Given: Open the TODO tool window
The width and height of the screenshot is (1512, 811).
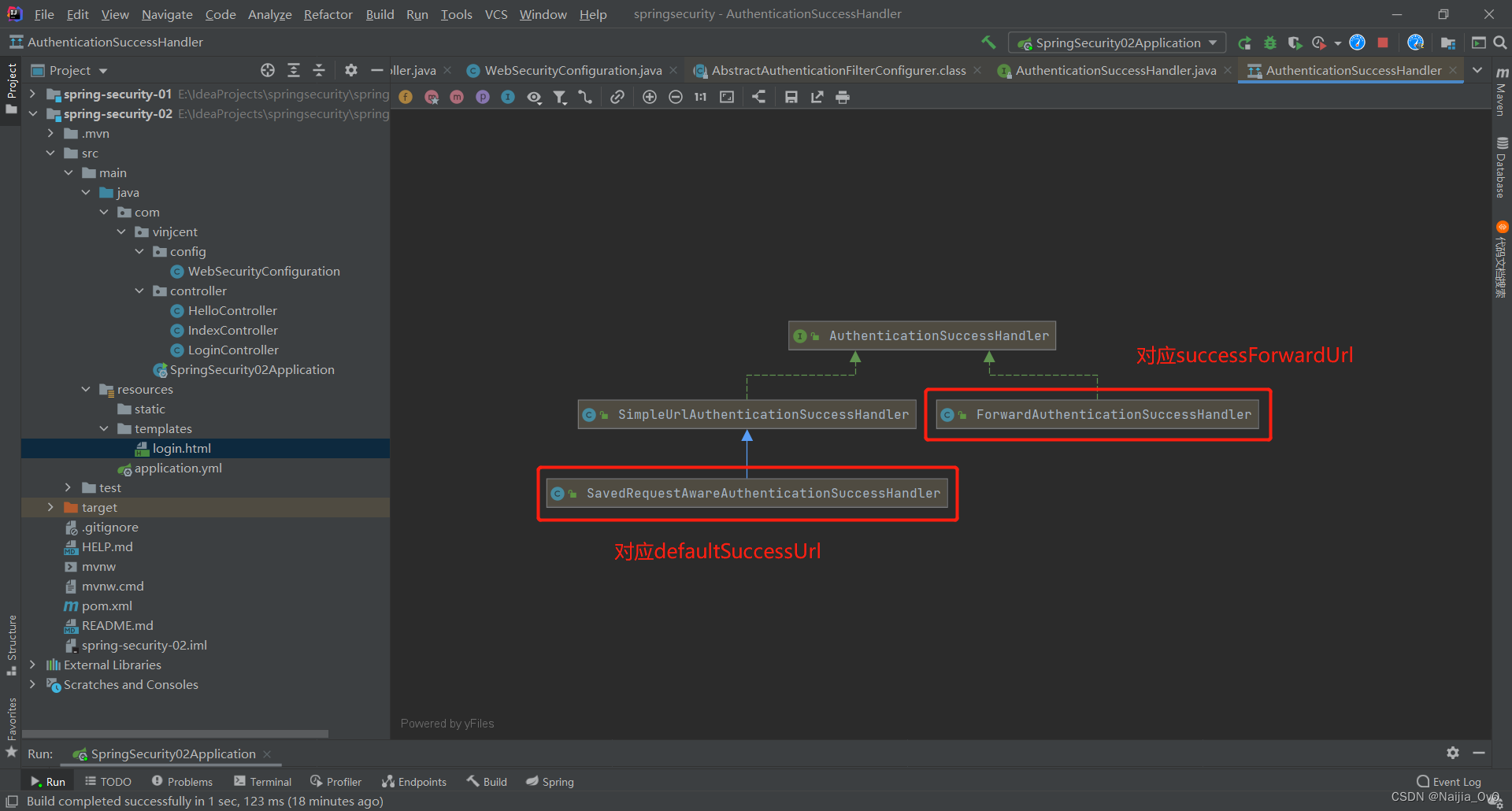Looking at the screenshot, I should tap(108, 781).
